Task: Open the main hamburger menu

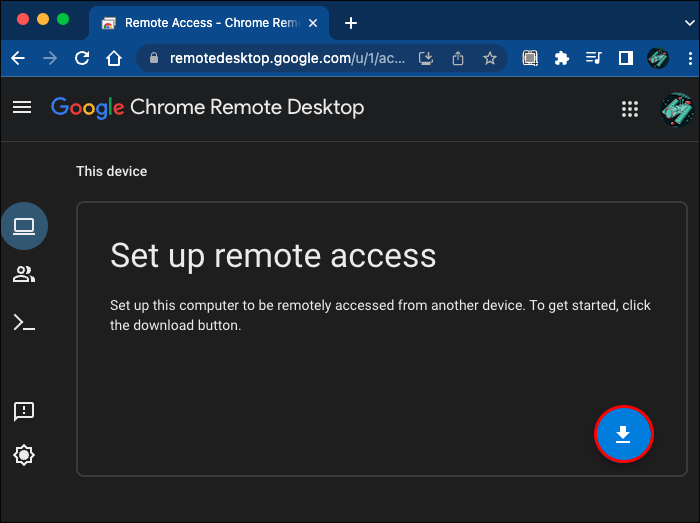Action: [x=22, y=107]
